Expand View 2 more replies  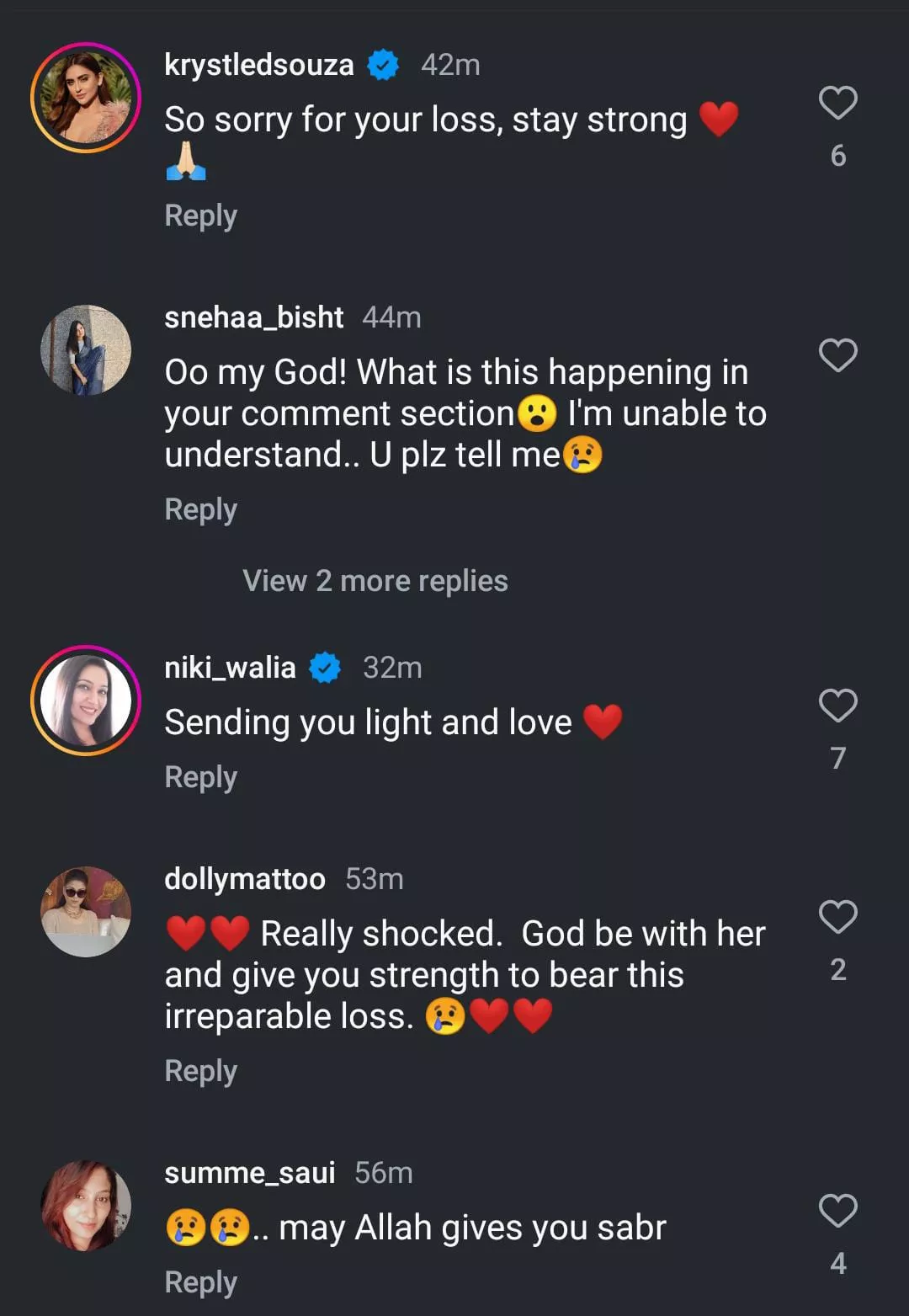pyautogui.click(x=375, y=581)
